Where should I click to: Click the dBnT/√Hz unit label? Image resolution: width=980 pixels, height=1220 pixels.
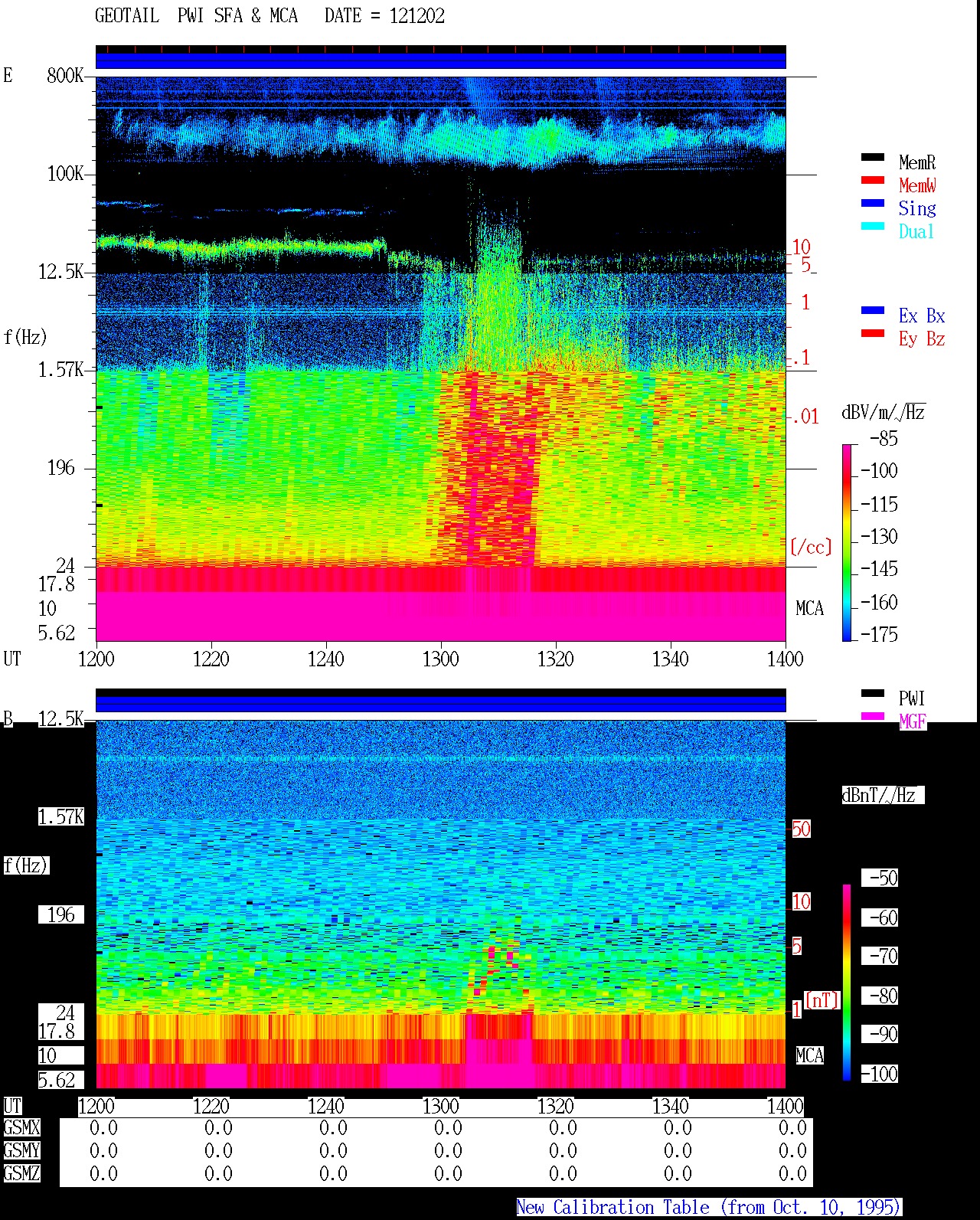point(882,795)
